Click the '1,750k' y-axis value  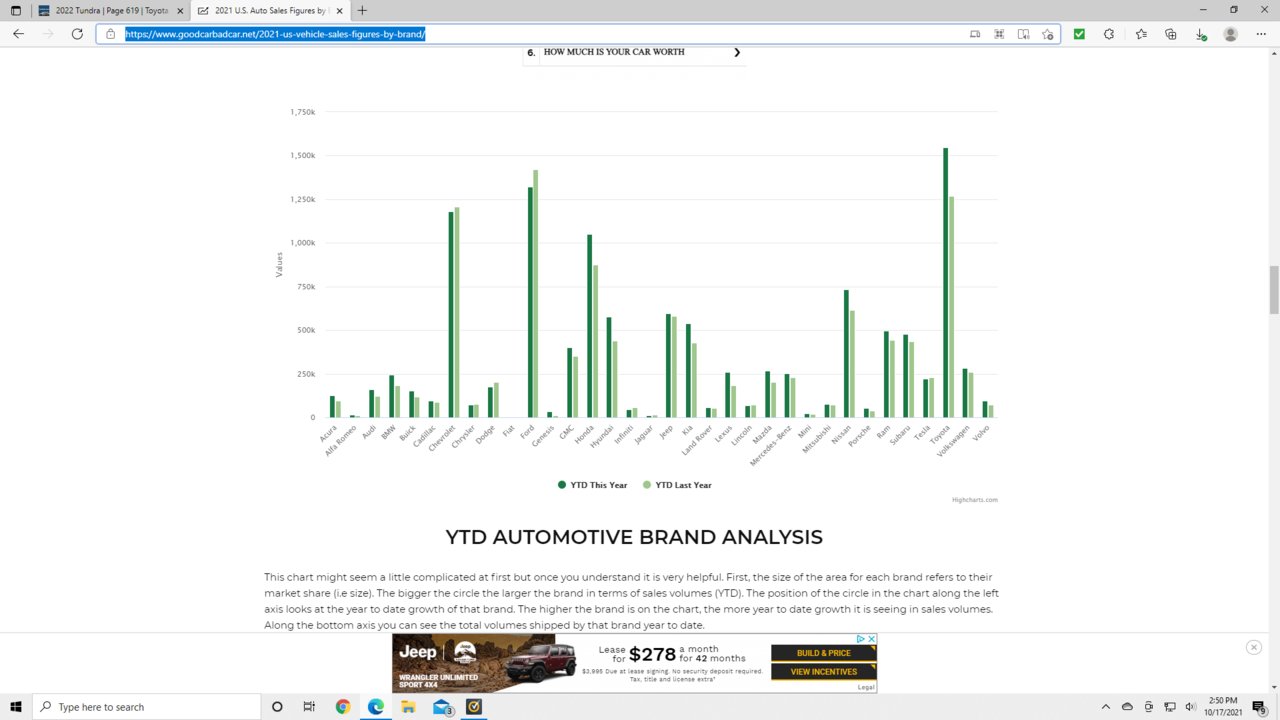(303, 112)
